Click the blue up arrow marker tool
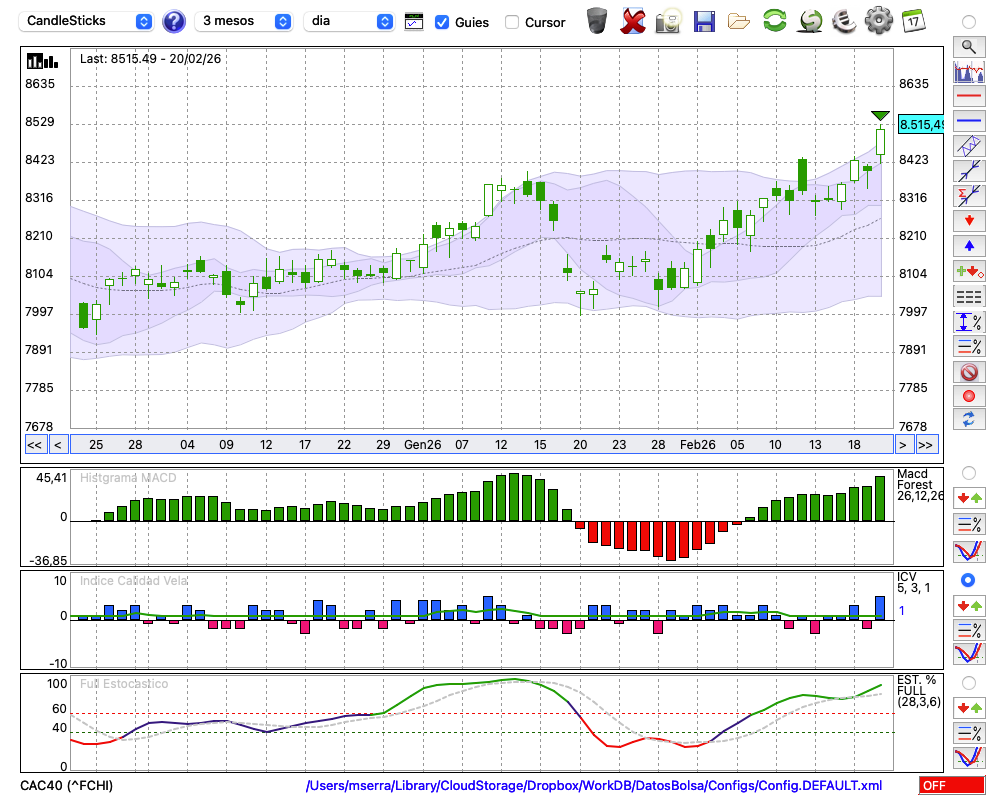This screenshot has height=800, width=1000. click(968, 246)
